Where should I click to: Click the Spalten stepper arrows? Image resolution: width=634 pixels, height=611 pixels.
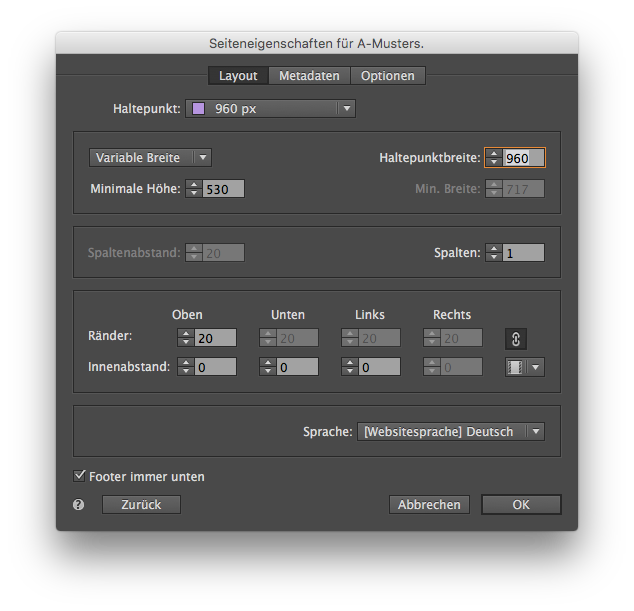point(494,253)
